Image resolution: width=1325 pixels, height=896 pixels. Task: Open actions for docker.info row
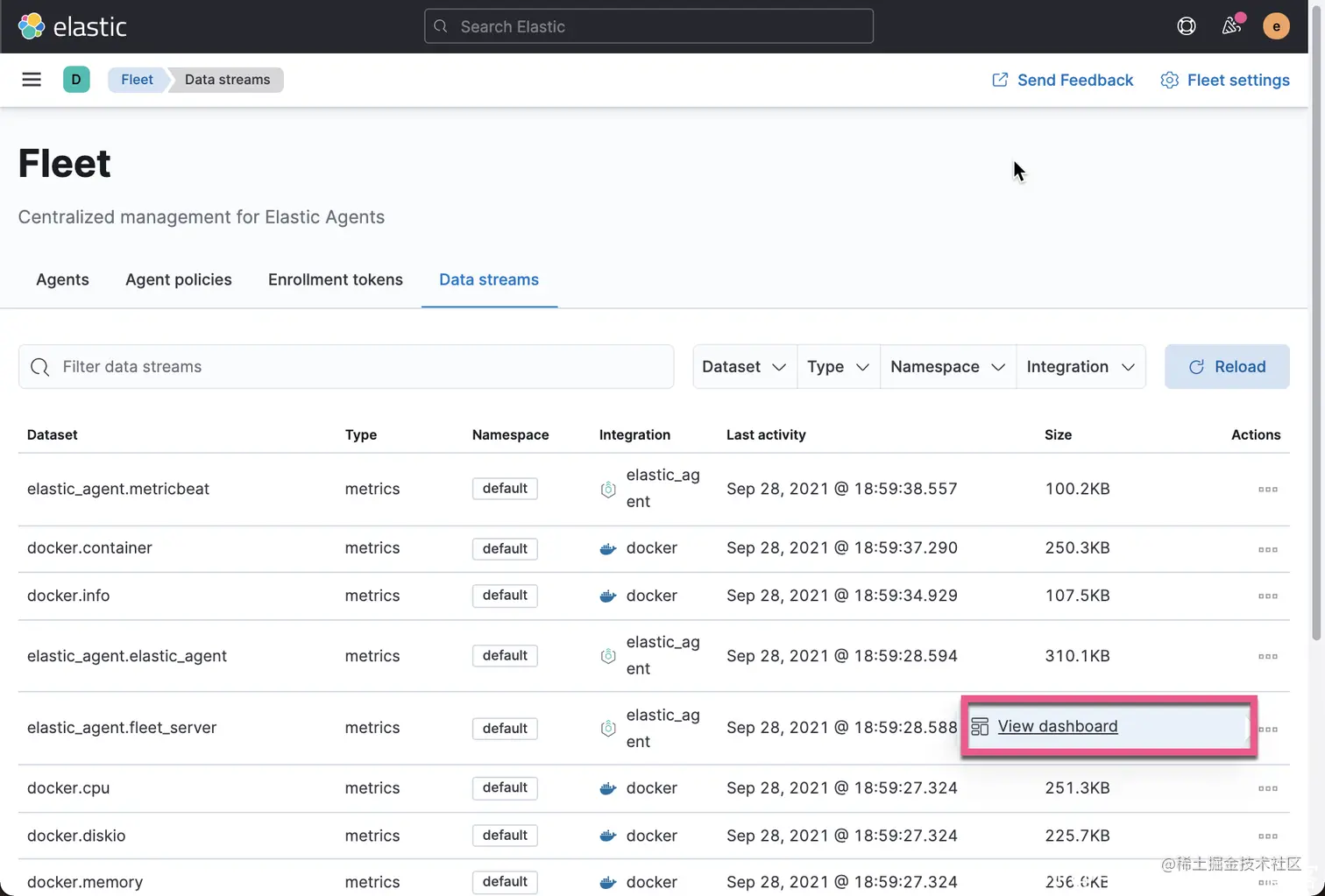tap(1267, 596)
